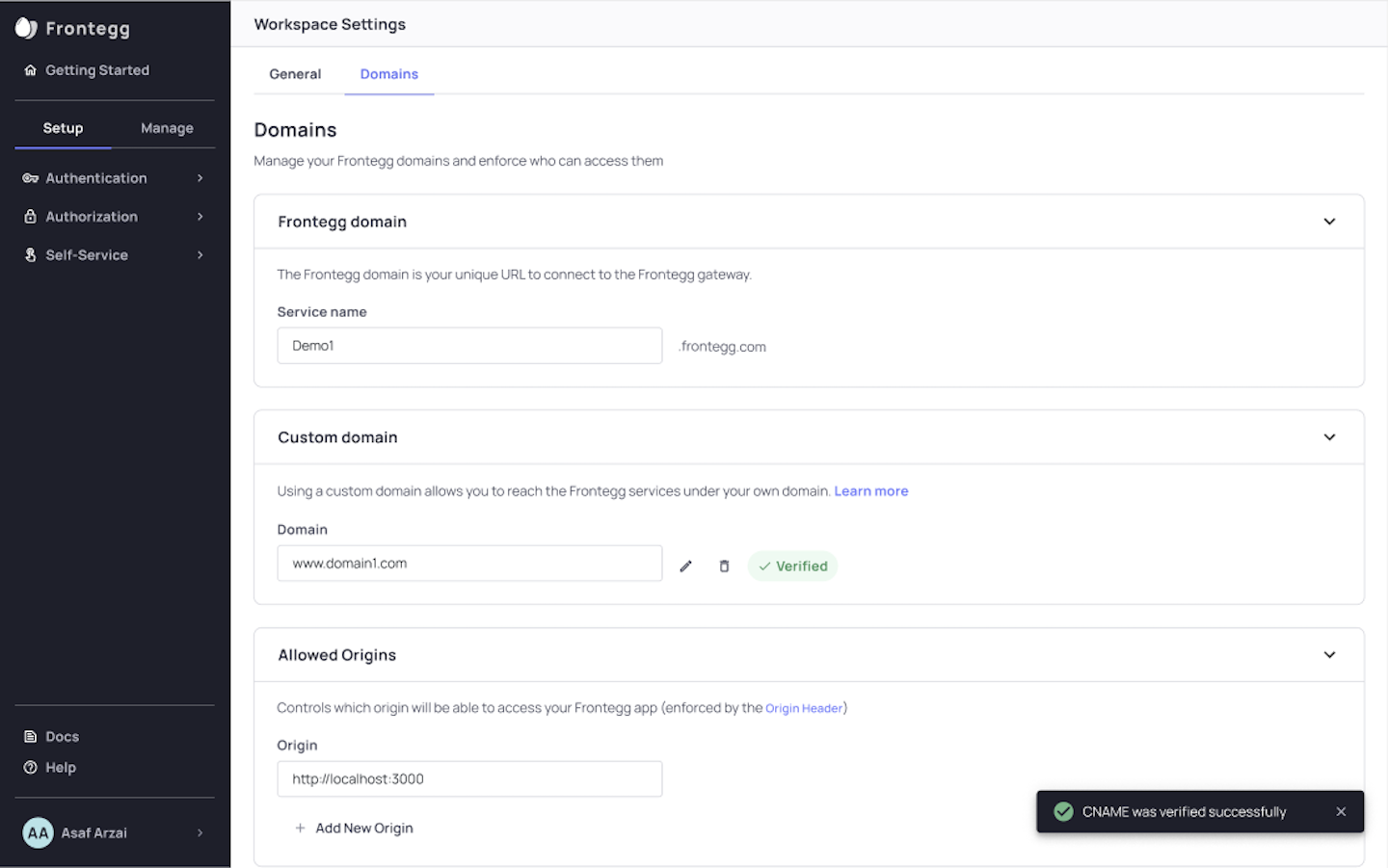Image resolution: width=1388 pixels, height=868 pixels.
Task: Dismiss the CNAME verified notification
Action: tap(1341, 812)
